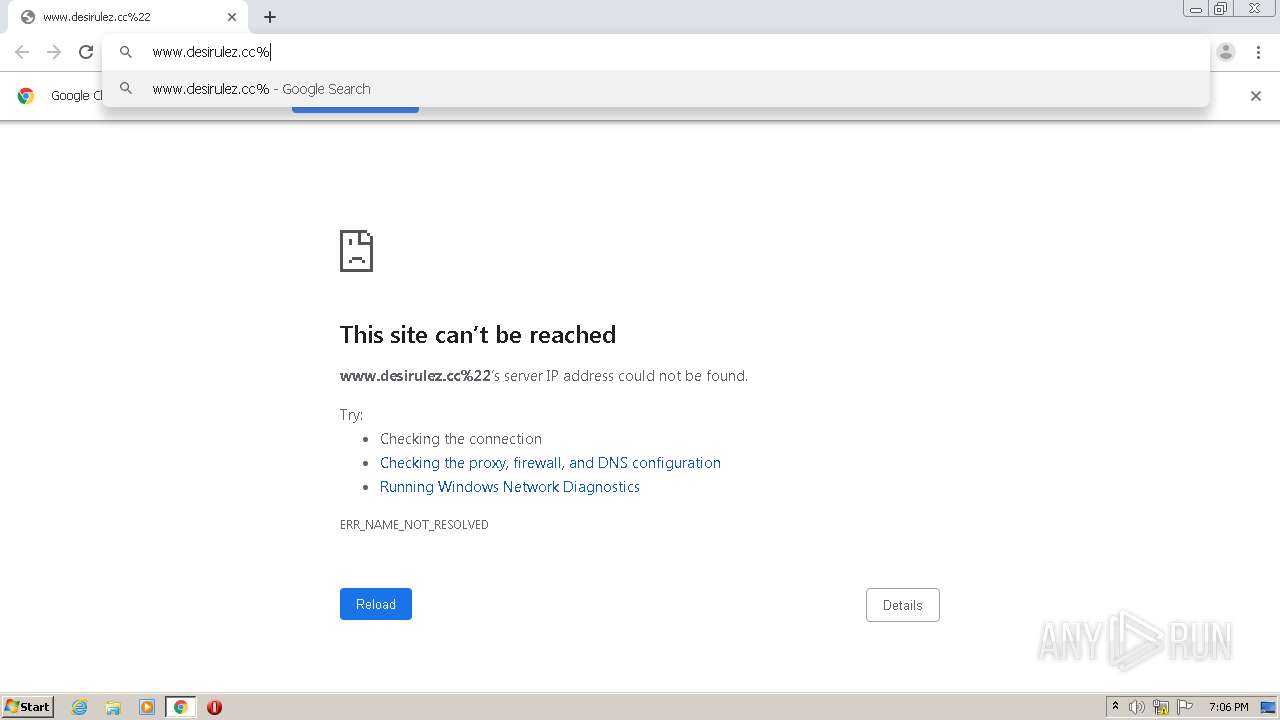Click the search icon in suggestion row
The height and width of the screenshot is (720, 1280).
click(x=126, y=88)
